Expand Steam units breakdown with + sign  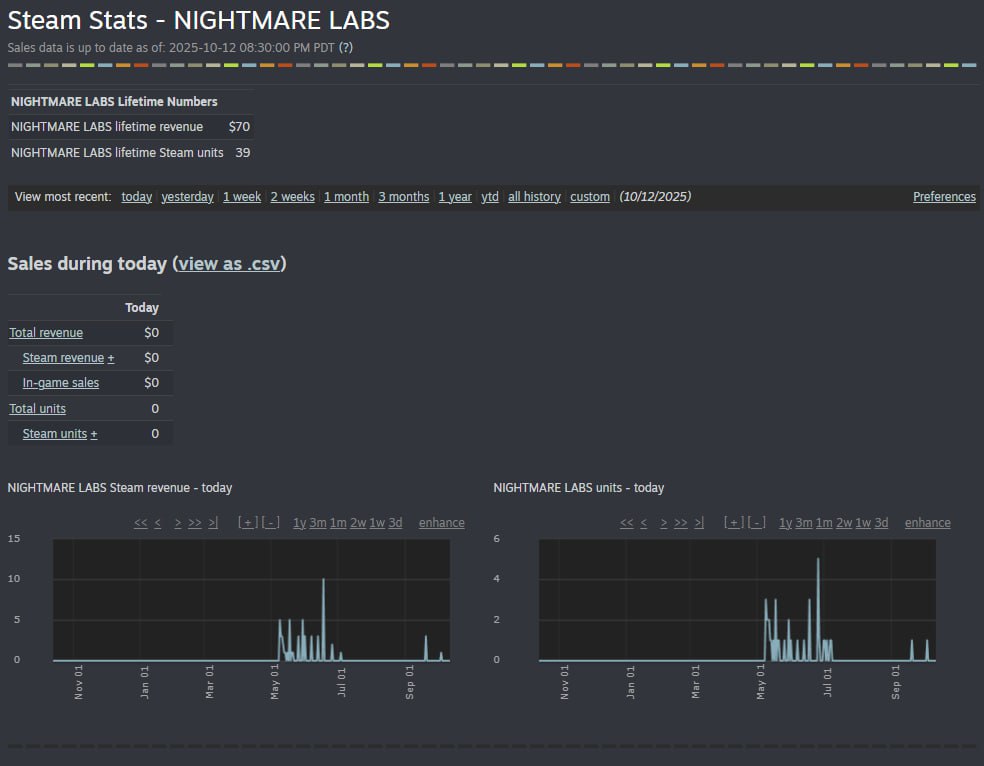tap(94, 434)
